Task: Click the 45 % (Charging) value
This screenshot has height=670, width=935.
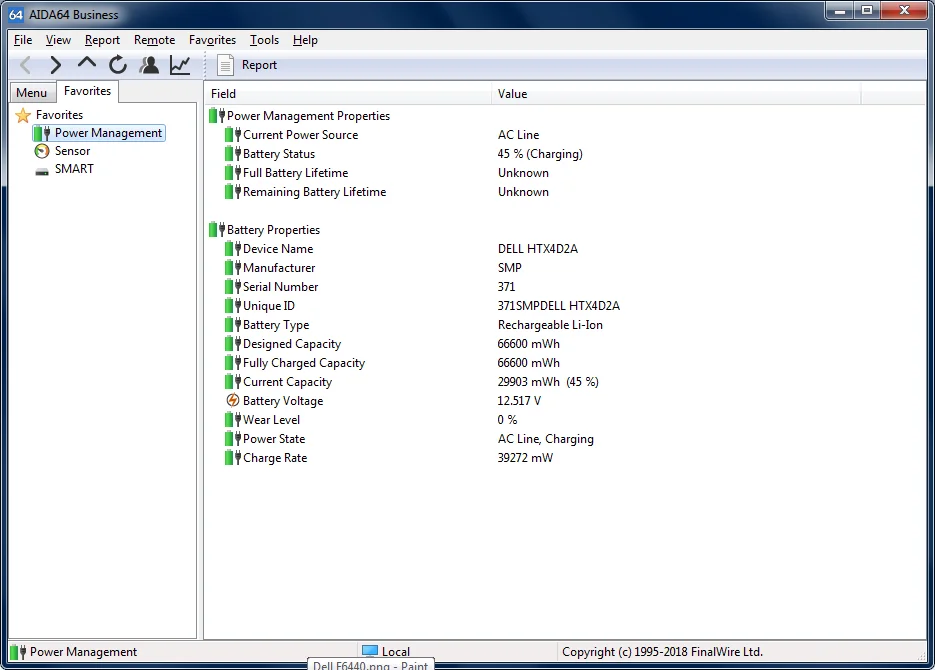Action: pyautogui.click(x=540, y=154)
